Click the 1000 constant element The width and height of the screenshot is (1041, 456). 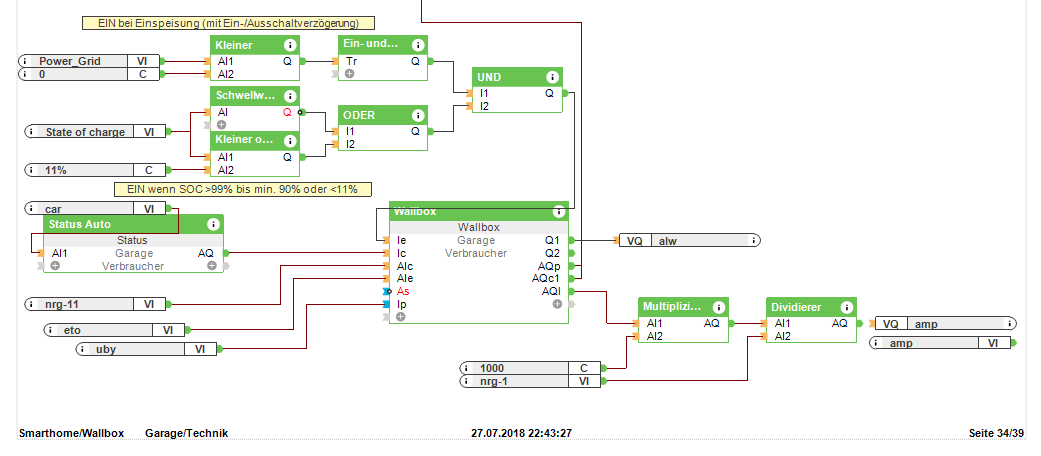(530, 368)
